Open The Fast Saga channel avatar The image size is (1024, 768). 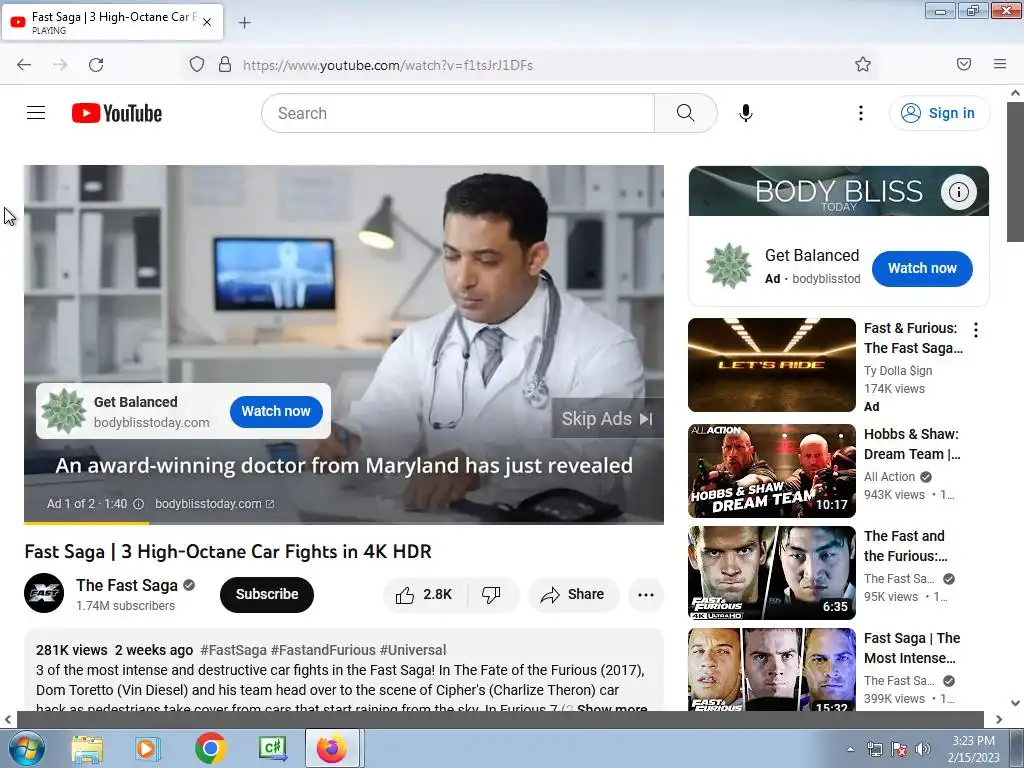(x=44, y=593)
